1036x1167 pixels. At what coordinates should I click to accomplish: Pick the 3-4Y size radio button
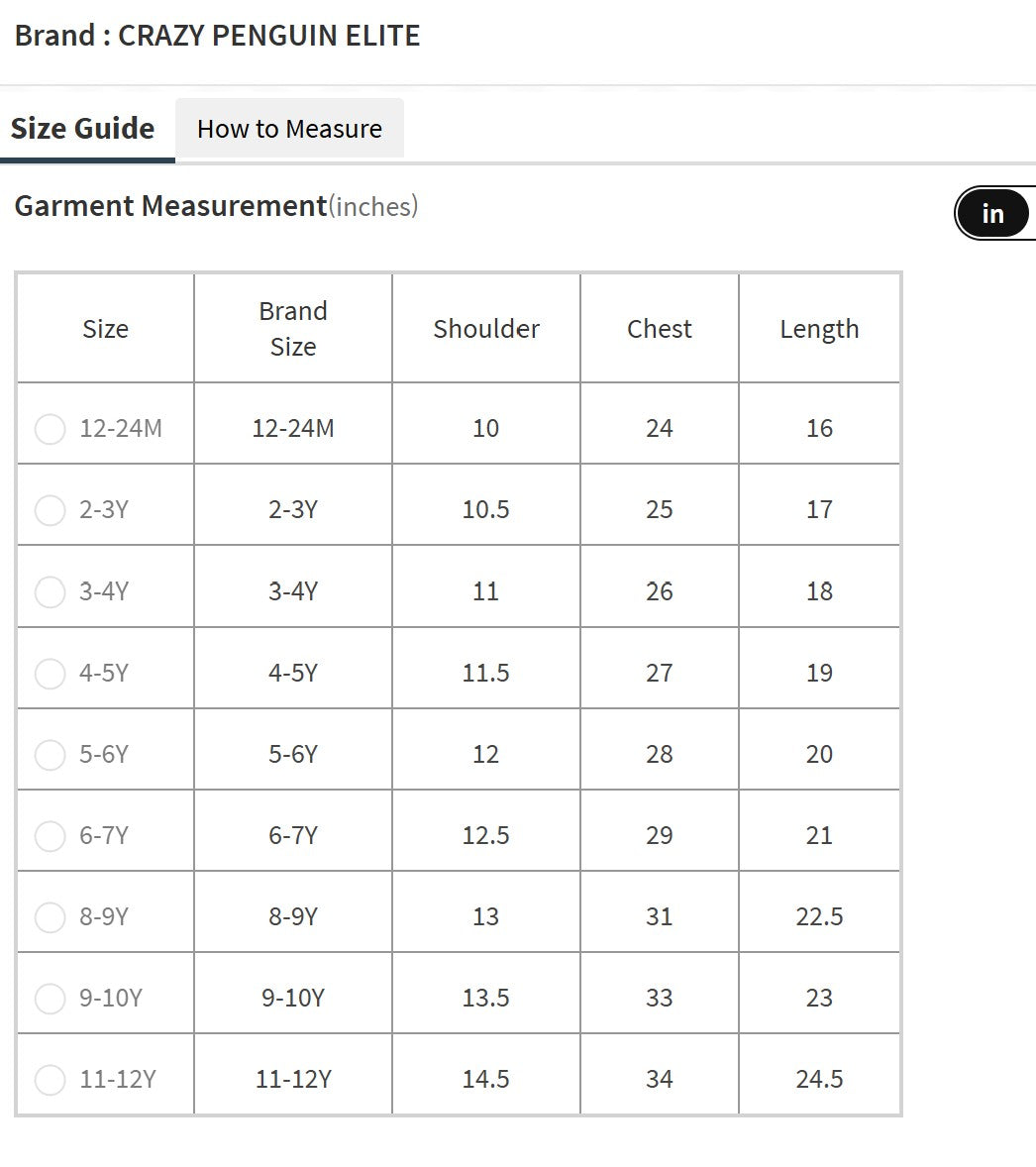coord(50,591)
